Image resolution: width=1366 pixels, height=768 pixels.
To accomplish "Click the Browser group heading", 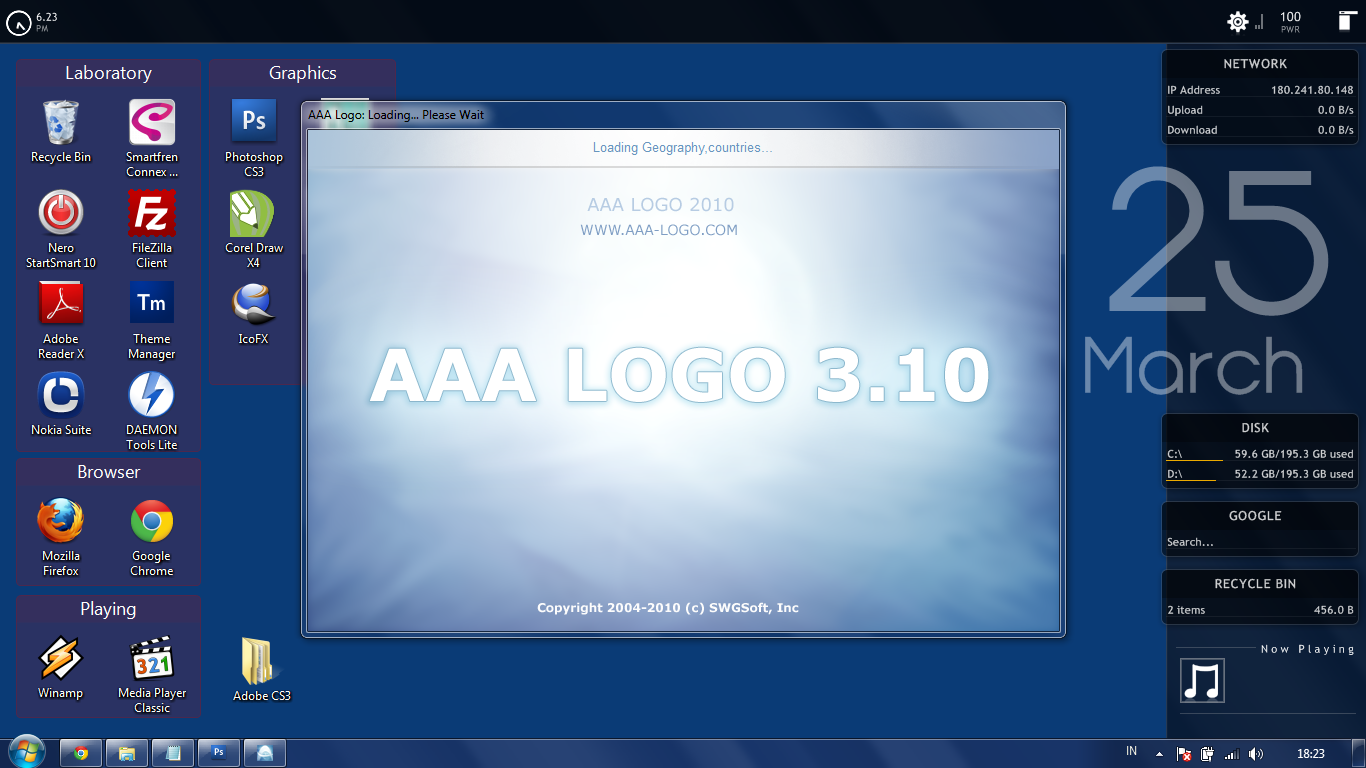I will click(108, 472).
